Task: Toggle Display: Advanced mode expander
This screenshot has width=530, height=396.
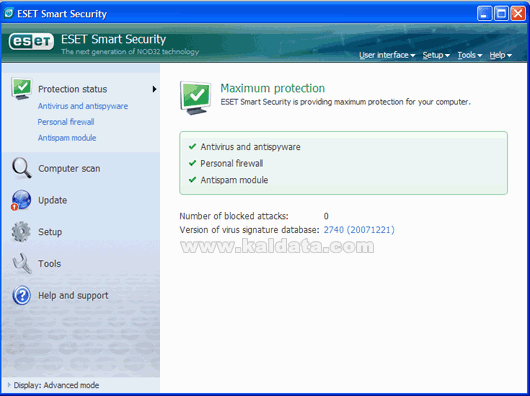Action: coord(9,385)
